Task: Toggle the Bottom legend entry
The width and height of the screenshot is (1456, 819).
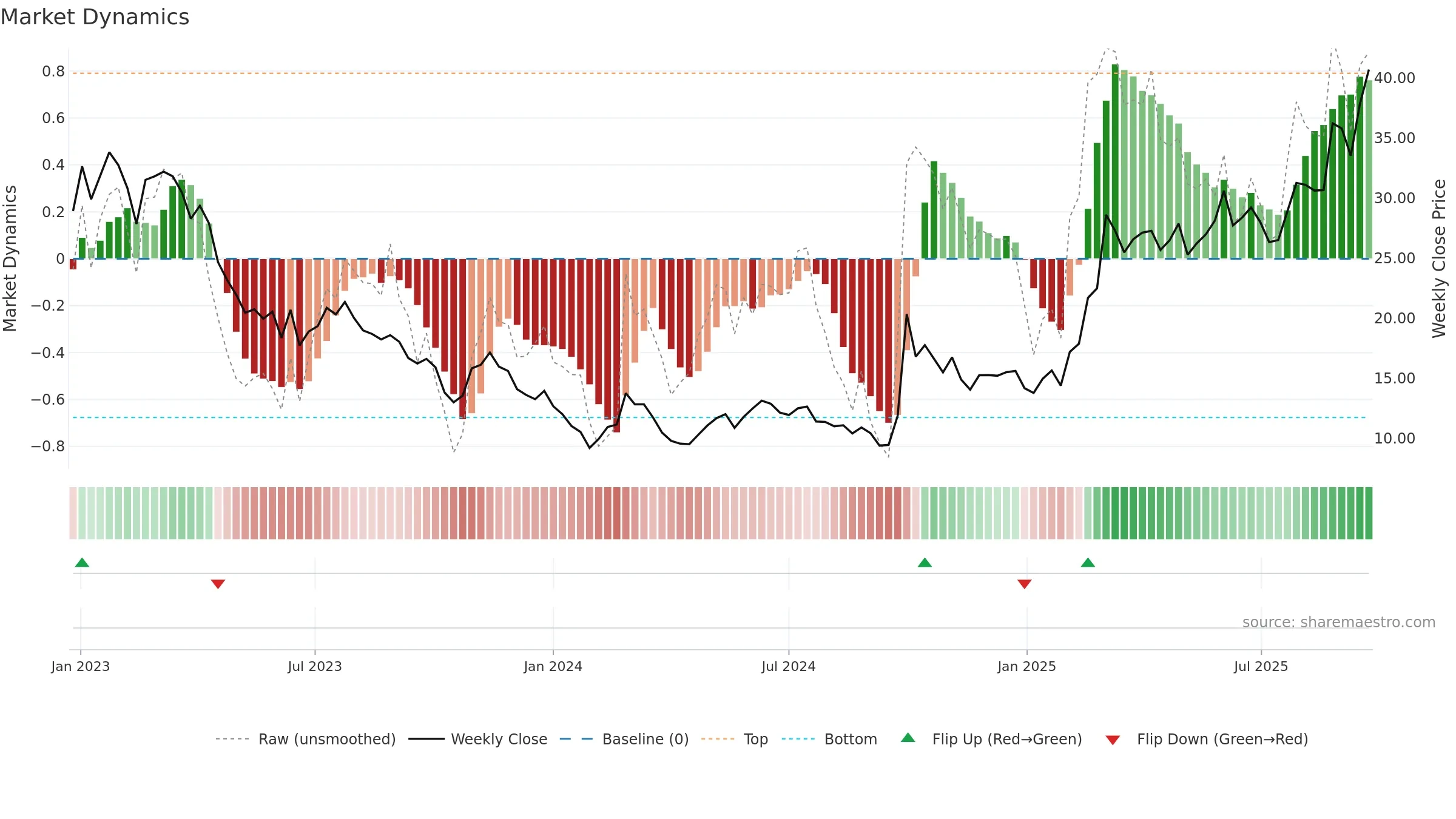Action: [x=829, y=739]
